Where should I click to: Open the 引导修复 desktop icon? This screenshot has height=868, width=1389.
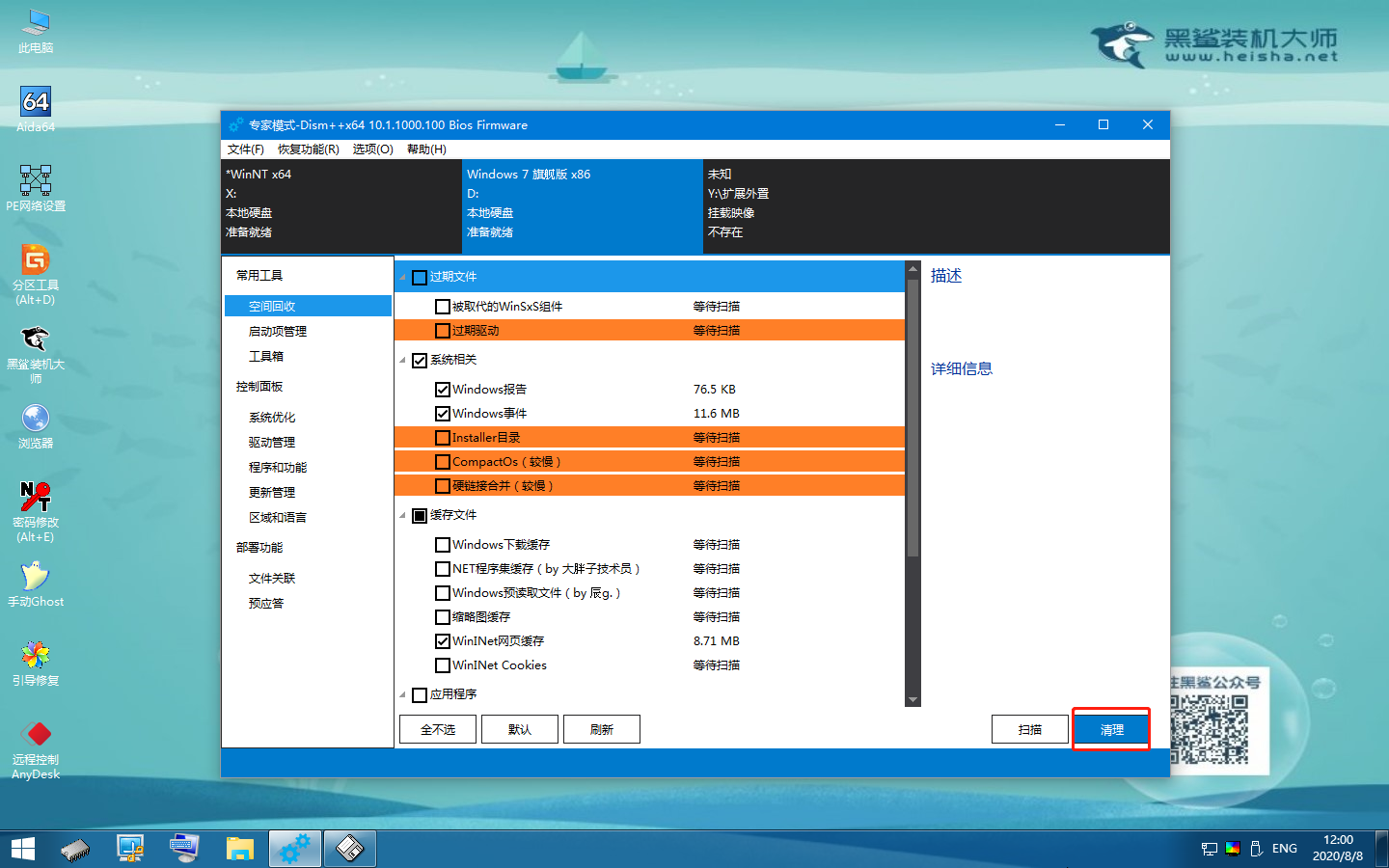36,664
